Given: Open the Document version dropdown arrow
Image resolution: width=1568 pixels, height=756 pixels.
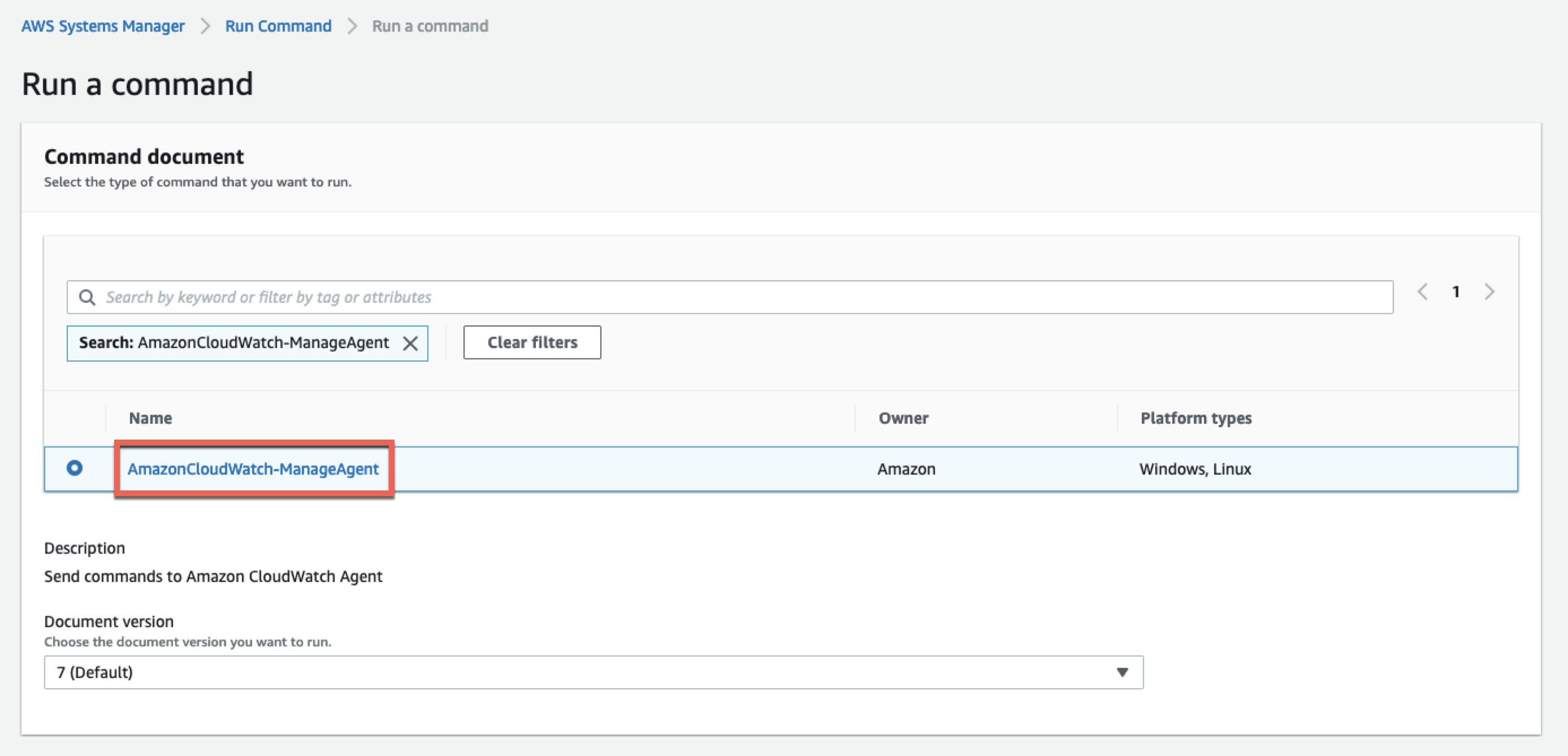Looking at the screenshot, I should (1122, 672).
